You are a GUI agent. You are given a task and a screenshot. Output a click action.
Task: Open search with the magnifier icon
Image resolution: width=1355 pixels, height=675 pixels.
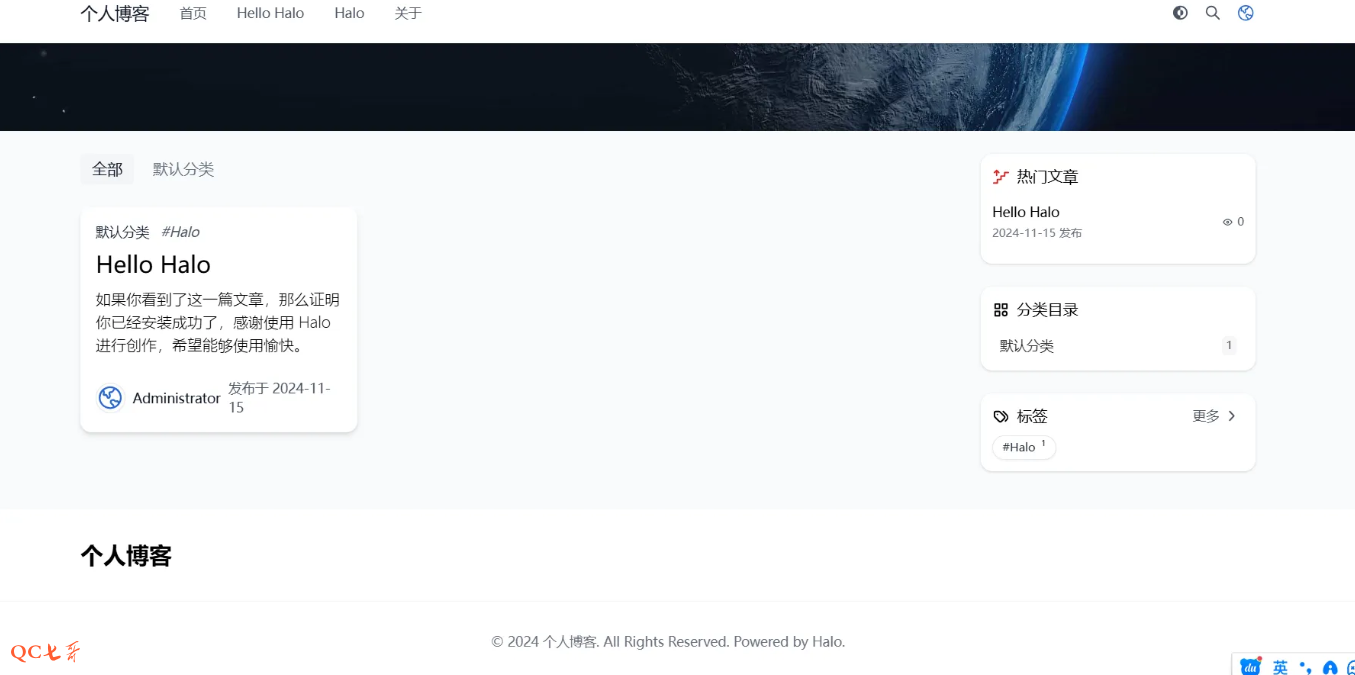1212,13
